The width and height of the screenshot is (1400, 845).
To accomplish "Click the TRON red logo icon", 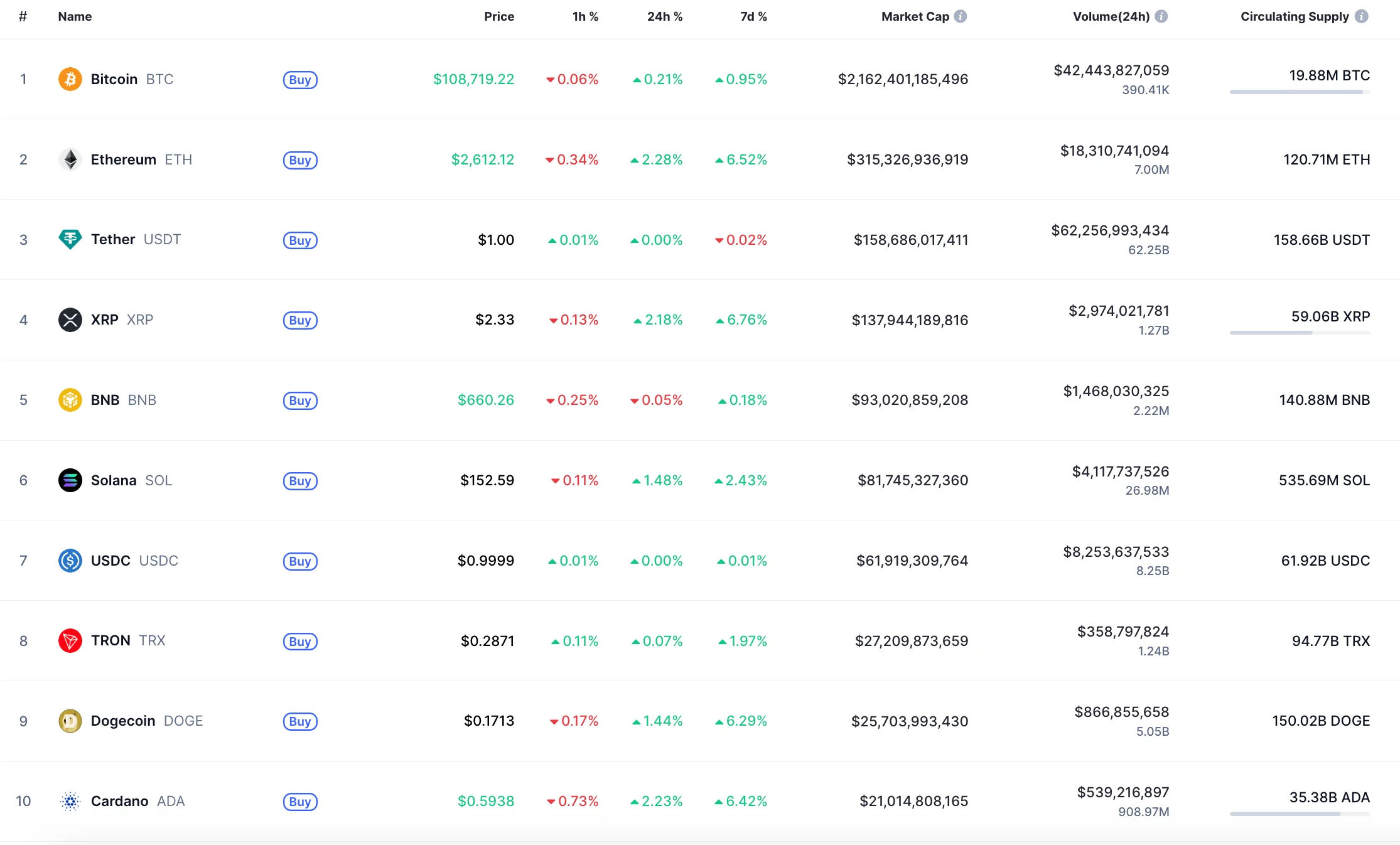I will coord(70,641).
